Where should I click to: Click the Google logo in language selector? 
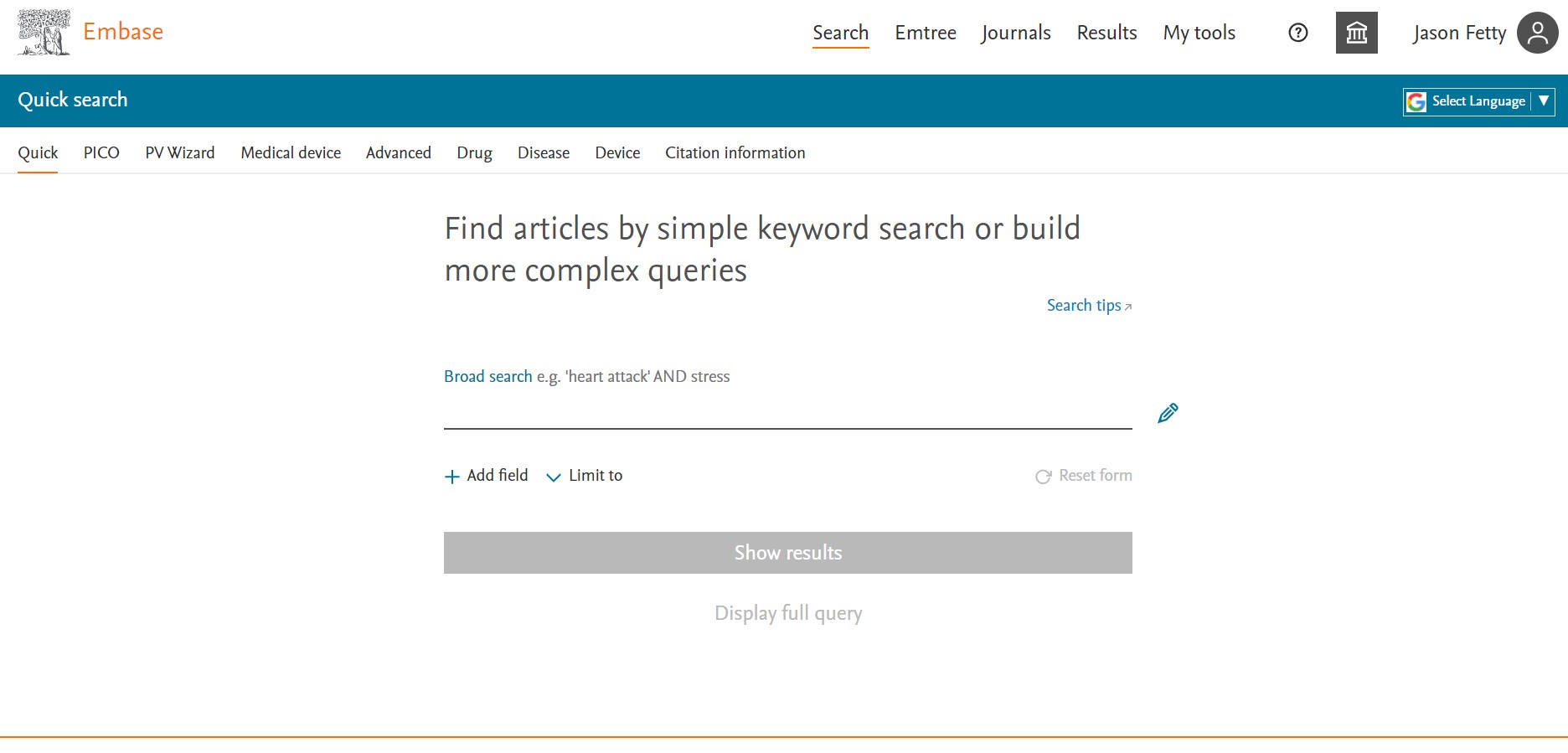[x=1416, y=101]
